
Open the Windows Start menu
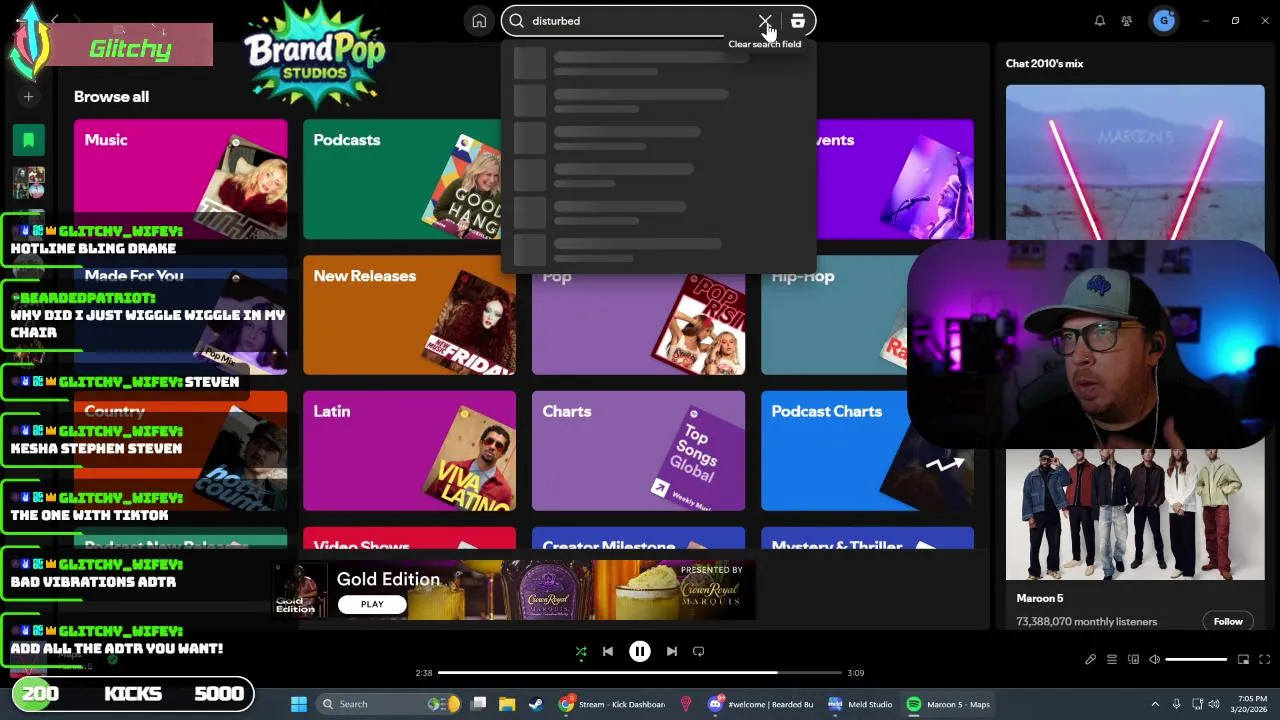[x=299, y=704]
